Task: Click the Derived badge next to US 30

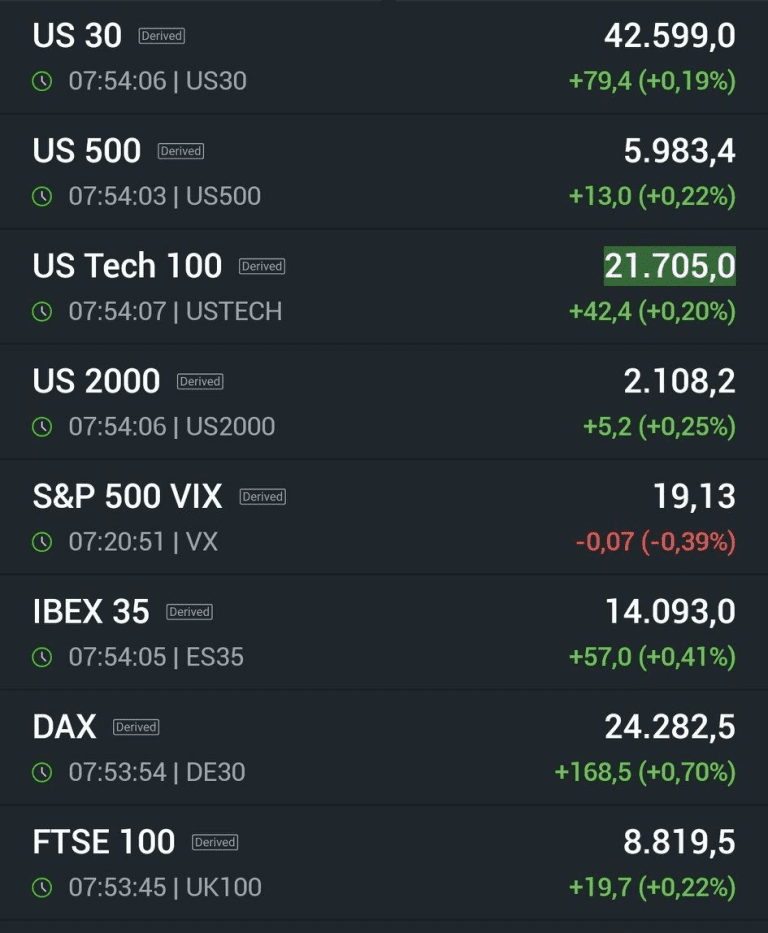Action: click(x=162, y=36)
